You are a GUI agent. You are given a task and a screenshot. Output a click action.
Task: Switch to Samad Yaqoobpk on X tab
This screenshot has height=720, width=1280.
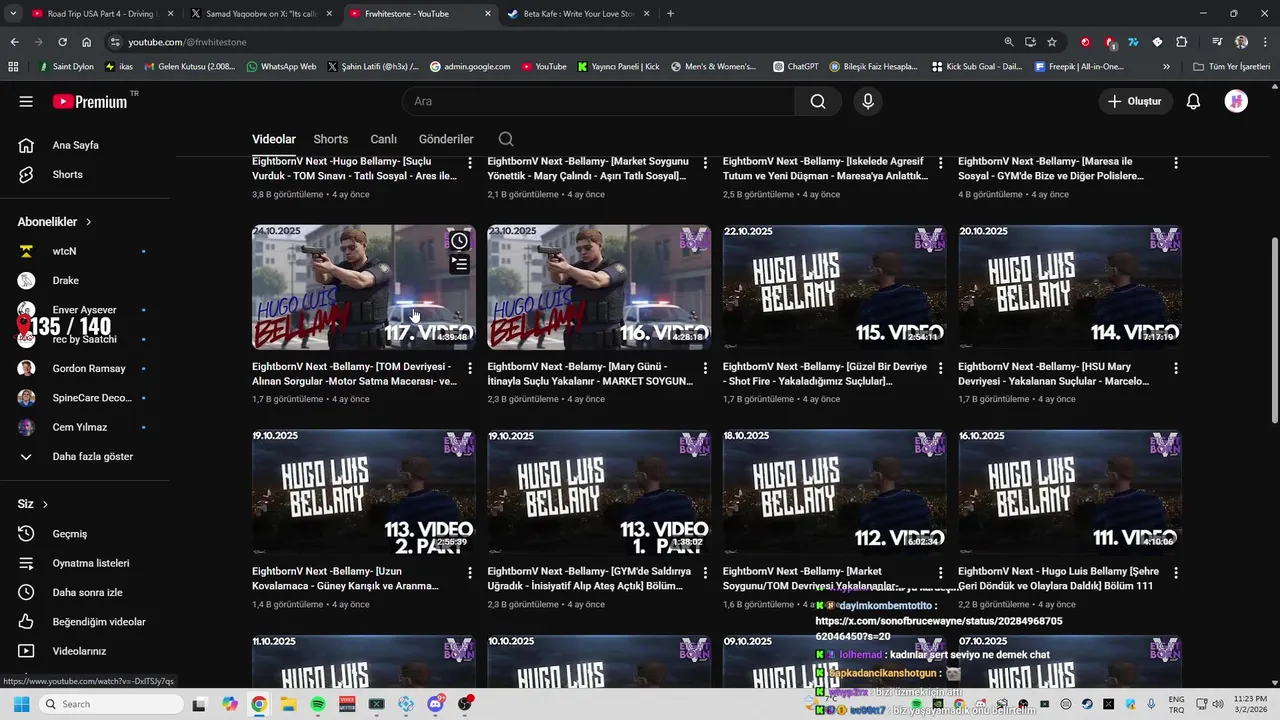coord(260,14)
